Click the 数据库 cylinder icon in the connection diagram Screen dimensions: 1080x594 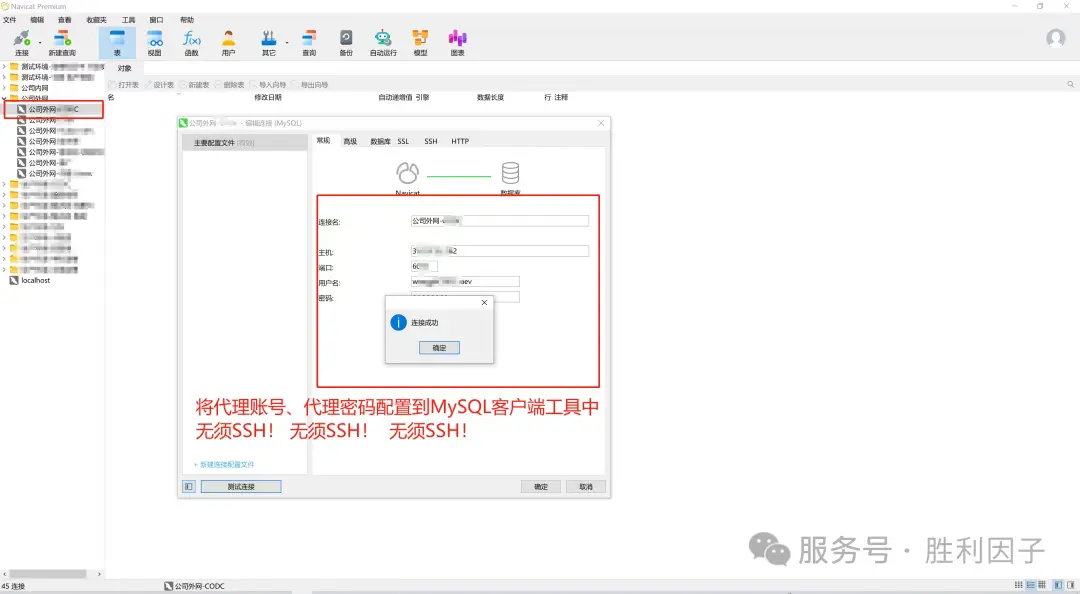click(510, 172)
